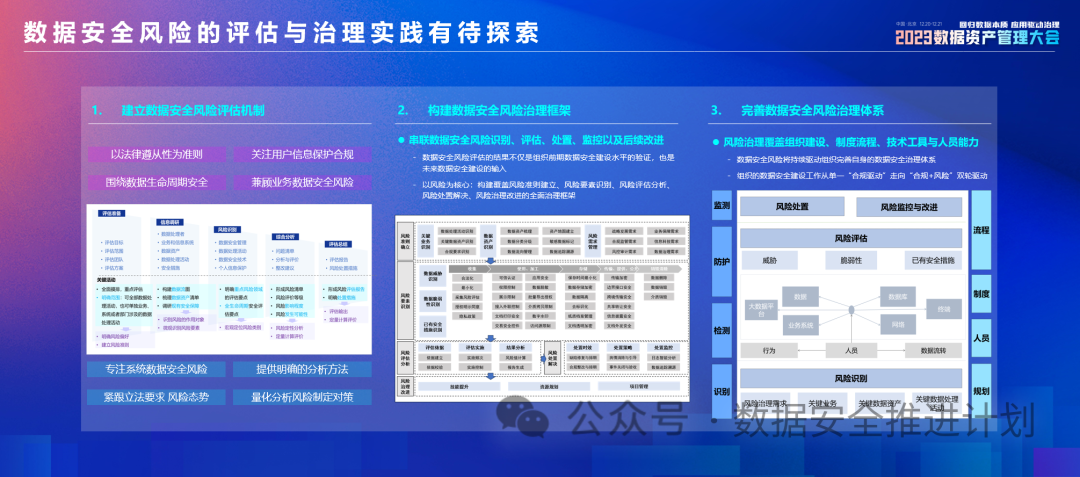Click the 风险监控与改进 box
The image size is (1080, 477).
click(x=909, y=207)
